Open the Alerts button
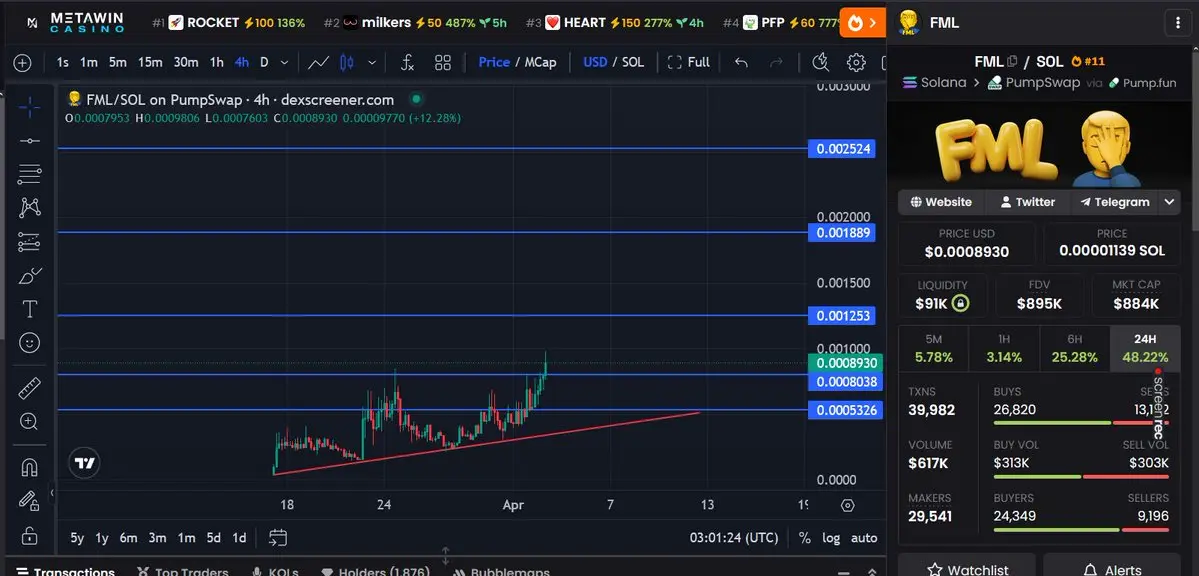This screenshot has height=576, width=1199. pos(1112,566)
